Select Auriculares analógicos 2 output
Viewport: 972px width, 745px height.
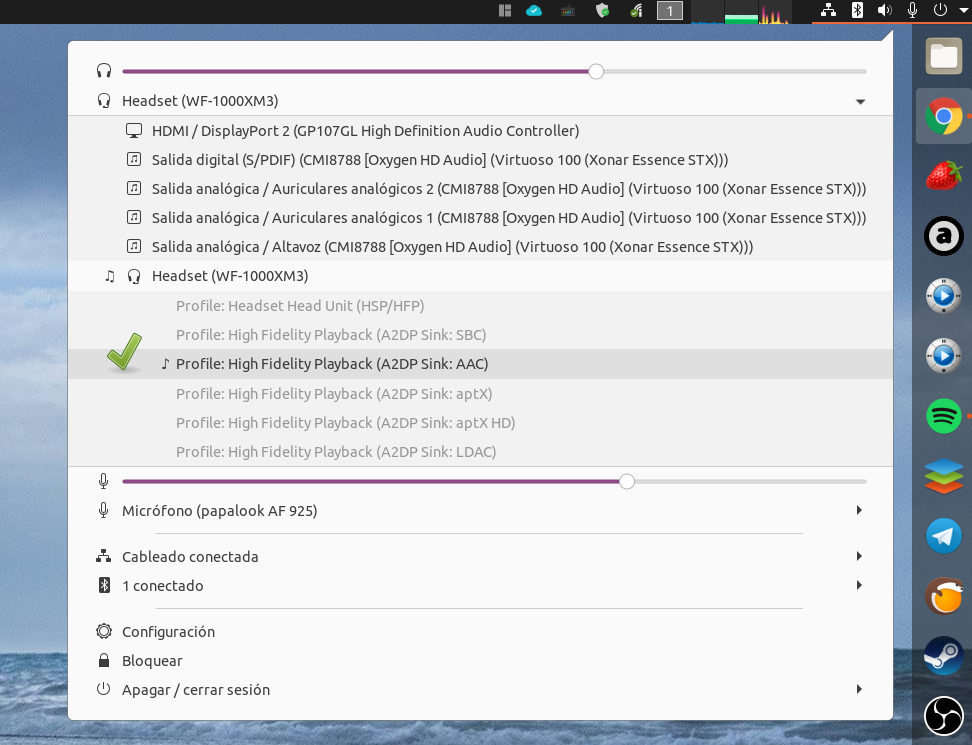coord(480,189)
